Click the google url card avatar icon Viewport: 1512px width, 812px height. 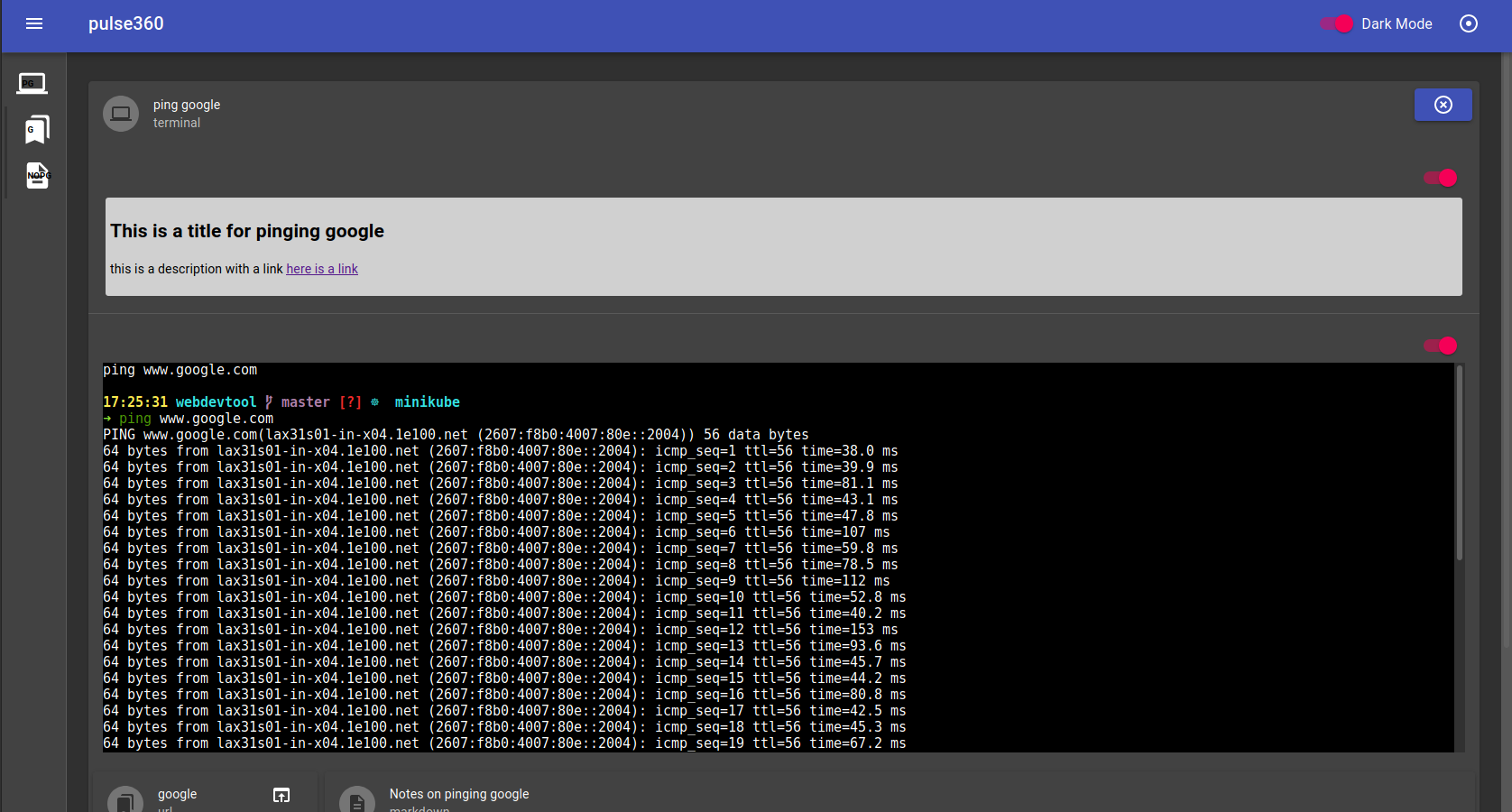(125, 799)
